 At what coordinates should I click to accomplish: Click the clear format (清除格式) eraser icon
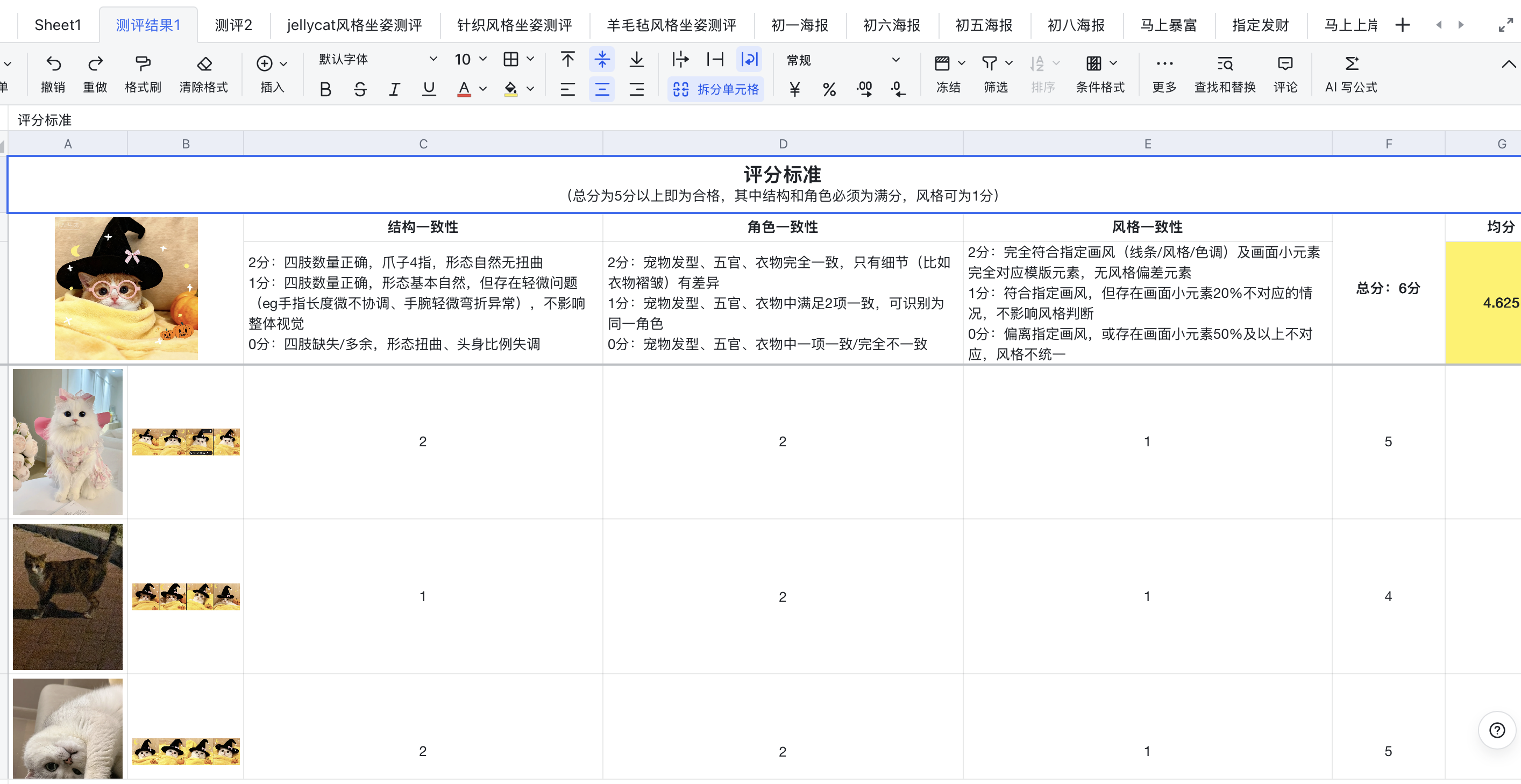pyautogui.click(x=204, y=64)
